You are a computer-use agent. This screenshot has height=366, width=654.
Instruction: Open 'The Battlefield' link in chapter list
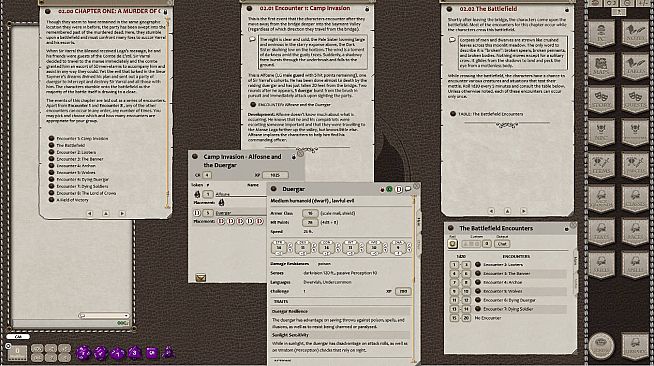click(70, 145)
